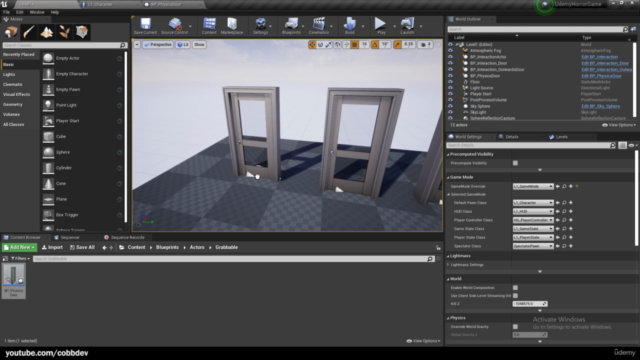
Task: Open the Content browser toolbar icon
Action: coord(209,26)
